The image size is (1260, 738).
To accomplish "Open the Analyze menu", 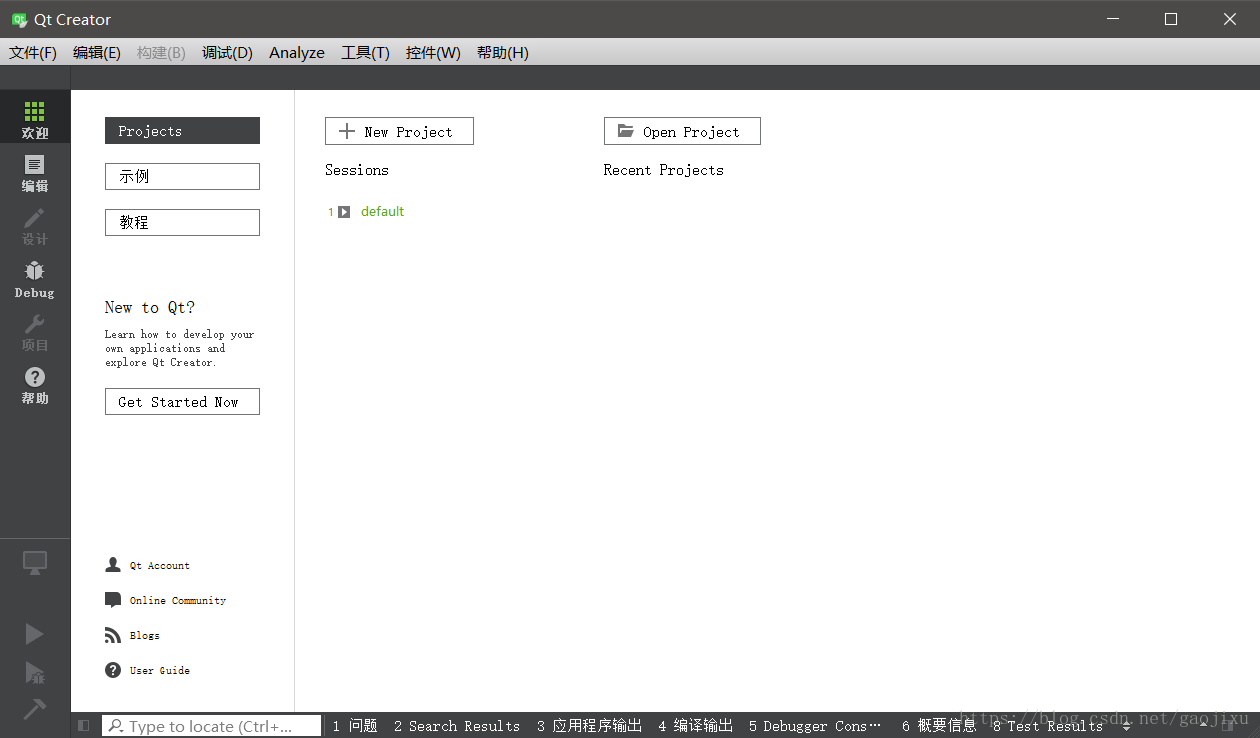I will tap(297, 53).
